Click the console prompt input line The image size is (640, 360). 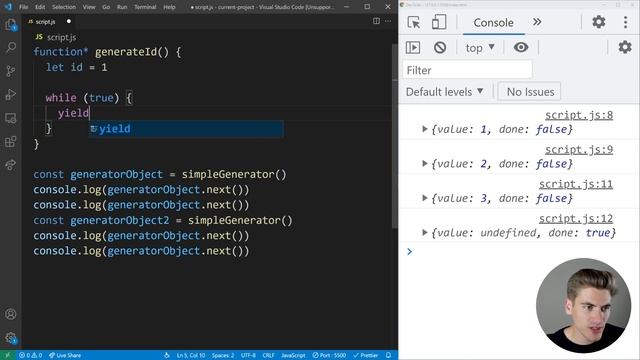pyautogui.click(x=518, y=251)
